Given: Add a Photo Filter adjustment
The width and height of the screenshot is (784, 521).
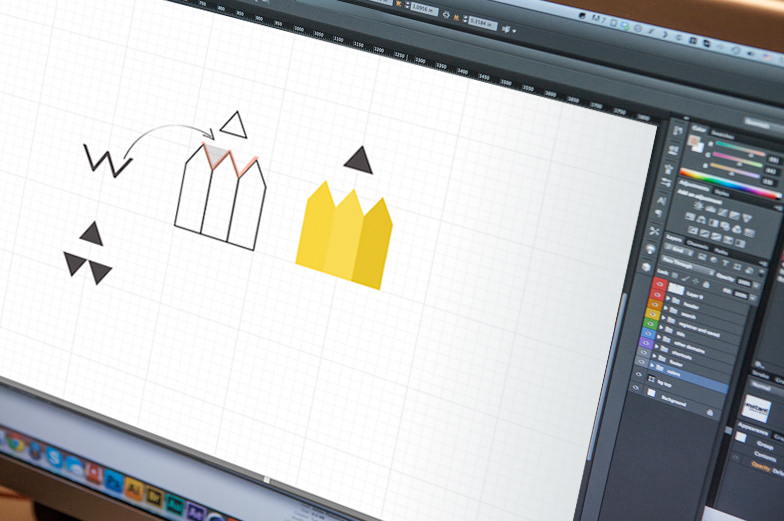Looking at the screenshot, I should [x=725, y=226].
